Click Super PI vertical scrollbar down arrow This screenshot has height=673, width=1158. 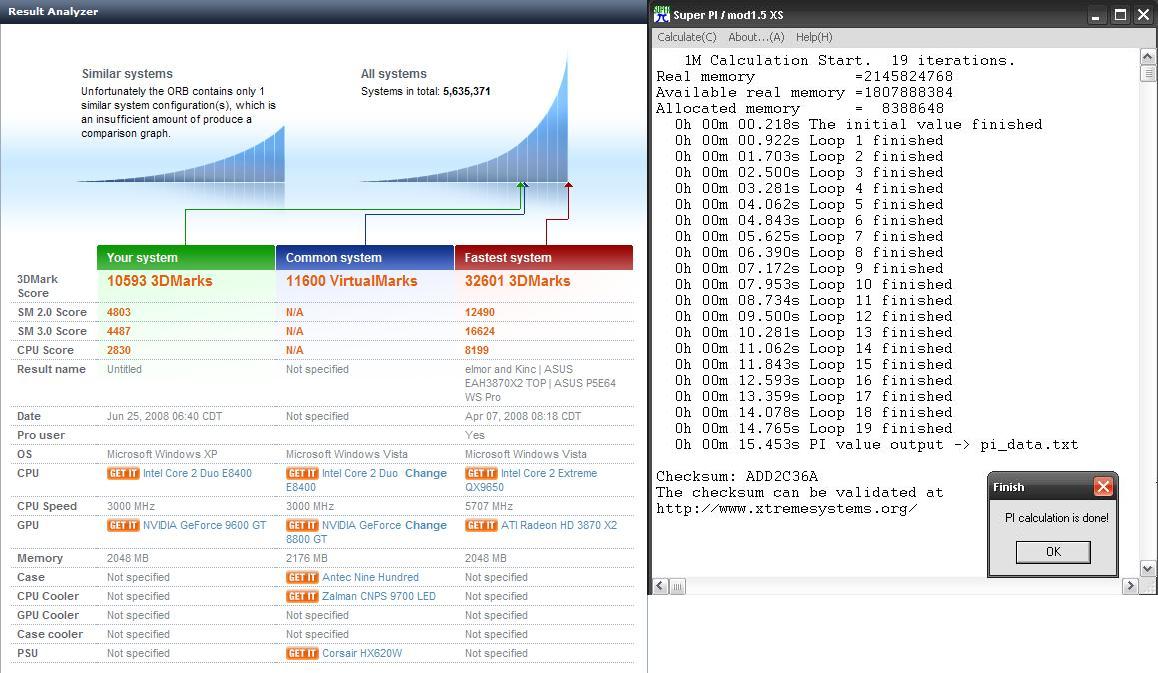tap(1147, 569)
